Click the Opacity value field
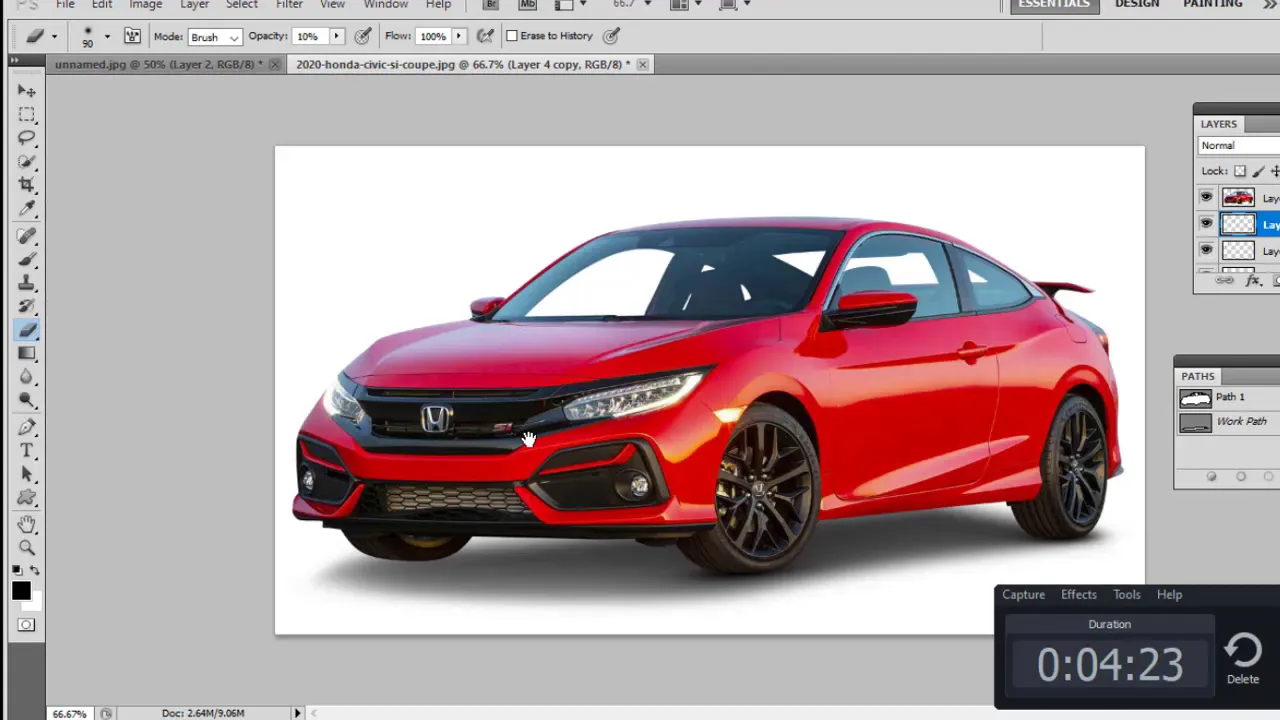Screen dimensions: 1280x720 coord(308,36)
